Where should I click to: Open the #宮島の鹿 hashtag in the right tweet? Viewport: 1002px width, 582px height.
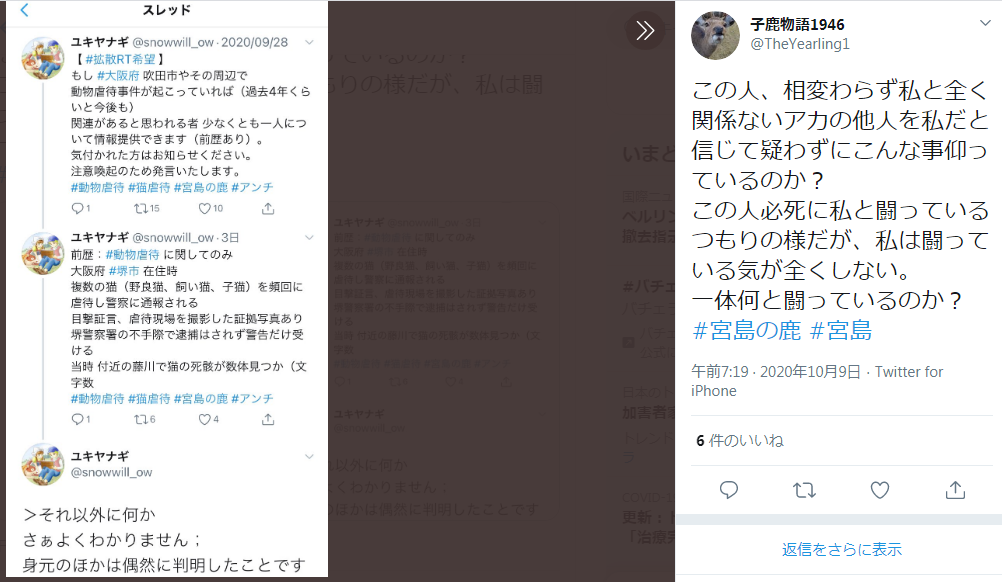click(746, 330)
